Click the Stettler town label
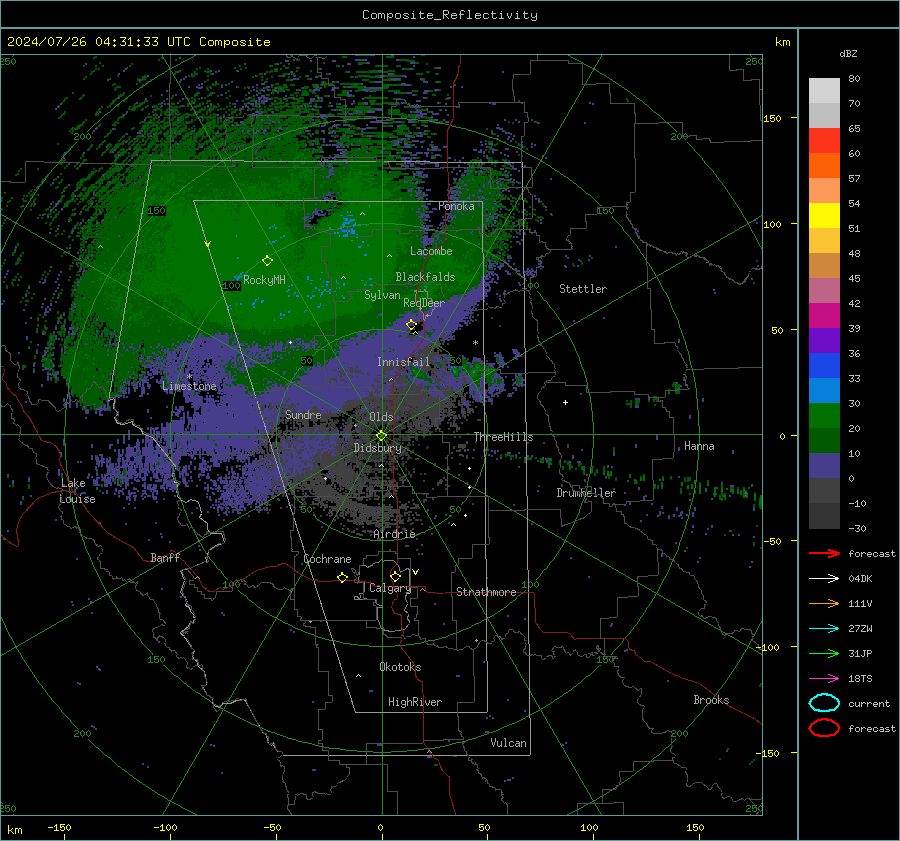 tap(583, 289)
